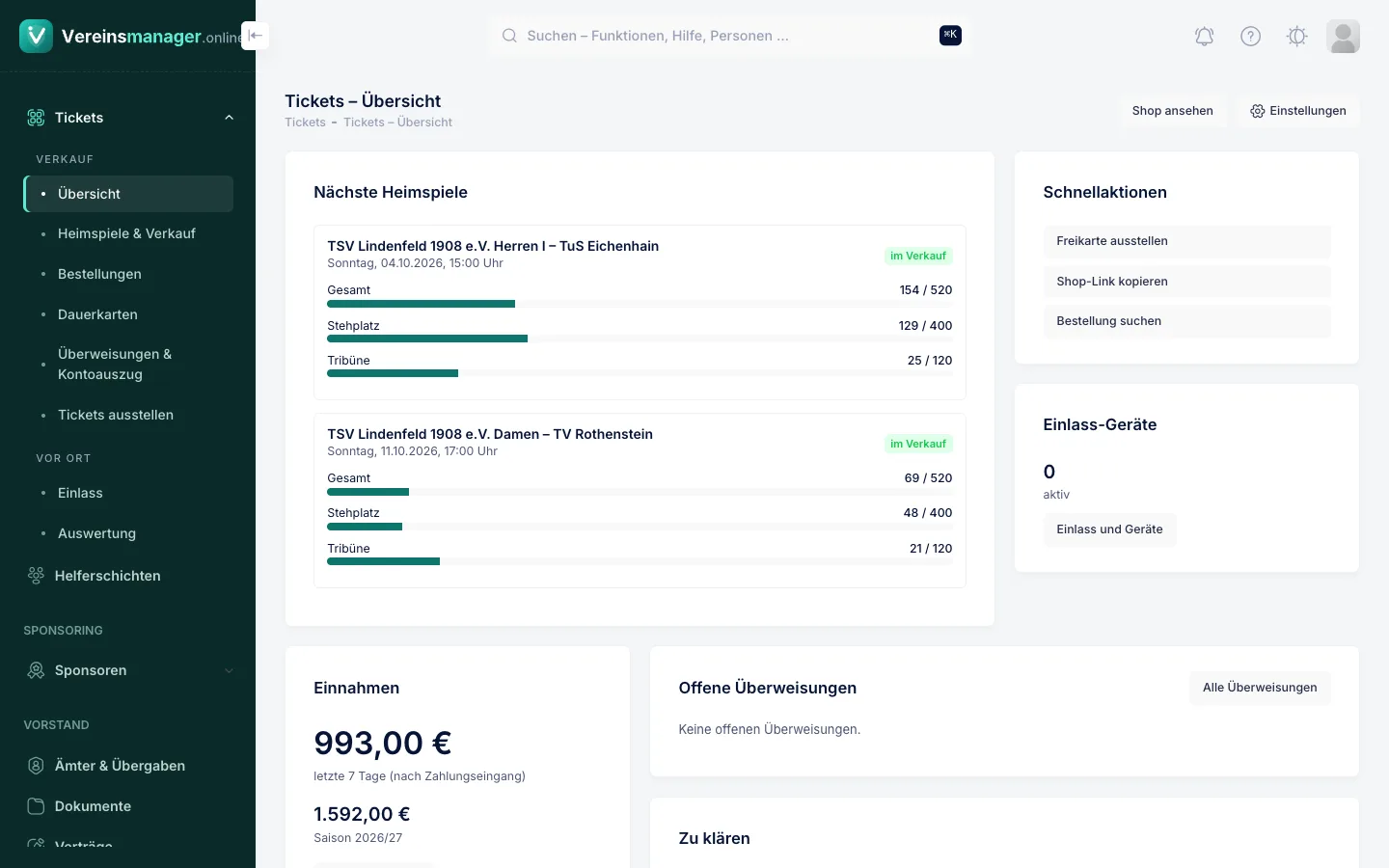
Task: Collapse the Tickets menu chevron
Action: (229, 118)
